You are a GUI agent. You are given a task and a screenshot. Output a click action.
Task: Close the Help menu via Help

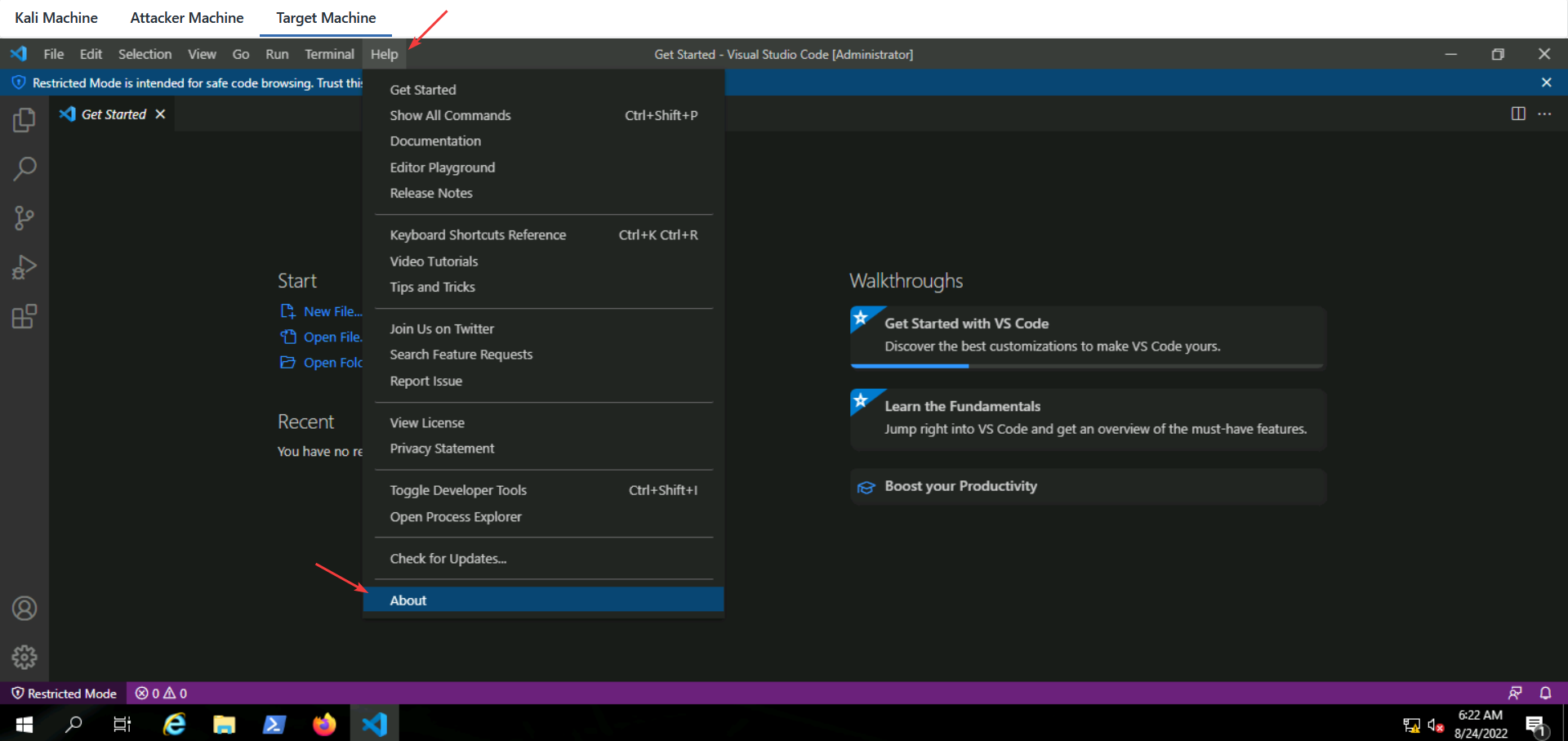(384, 54)
